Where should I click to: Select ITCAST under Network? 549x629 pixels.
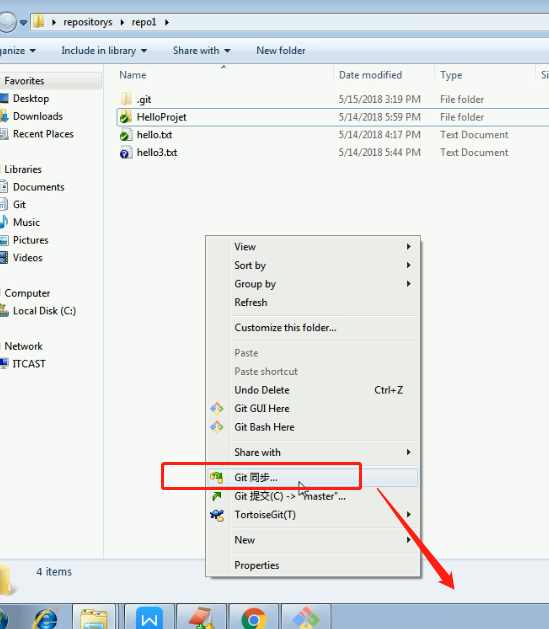point(29,364)
